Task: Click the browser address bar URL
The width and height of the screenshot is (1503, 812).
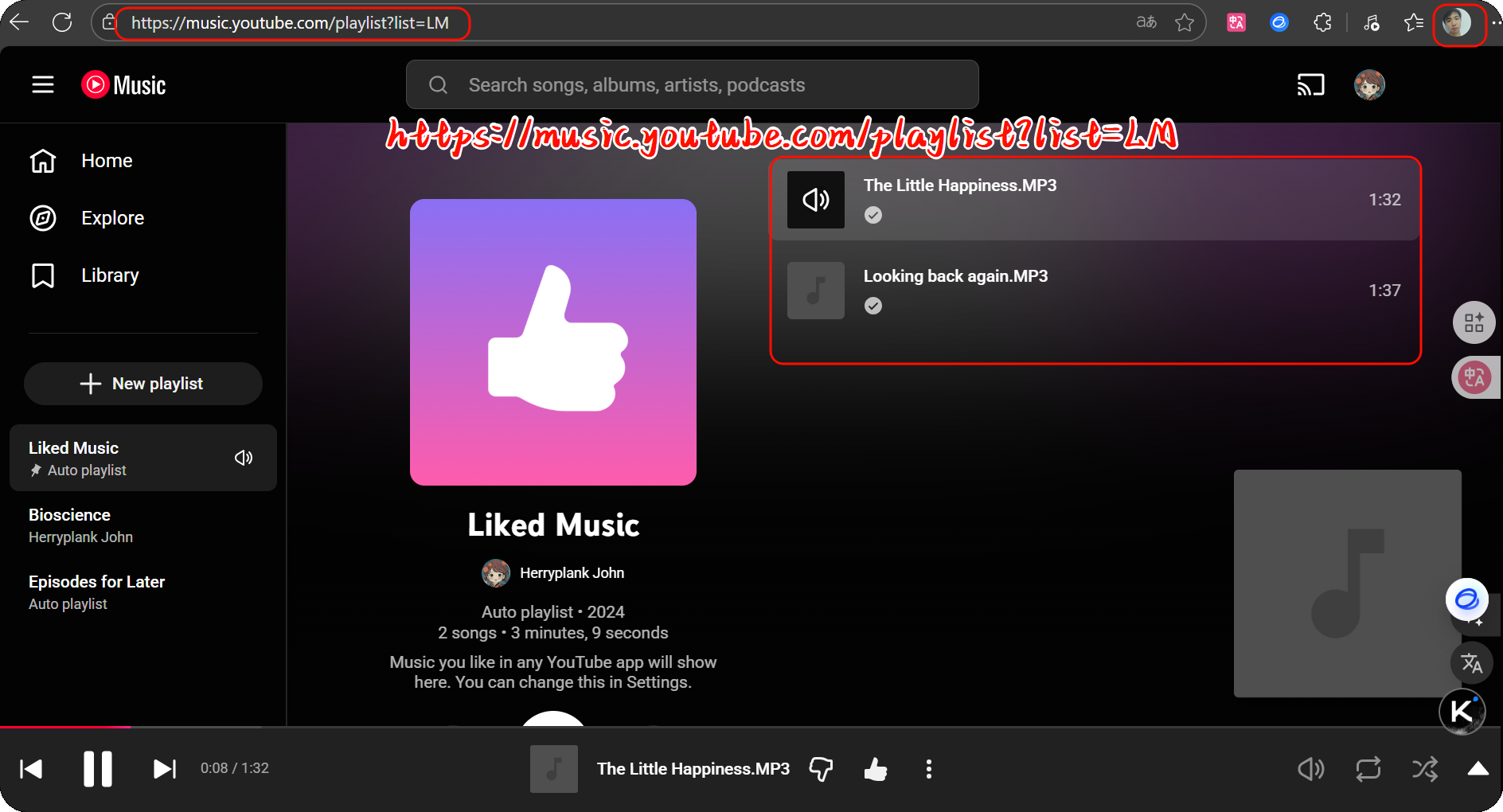Action: pos(290,23)
